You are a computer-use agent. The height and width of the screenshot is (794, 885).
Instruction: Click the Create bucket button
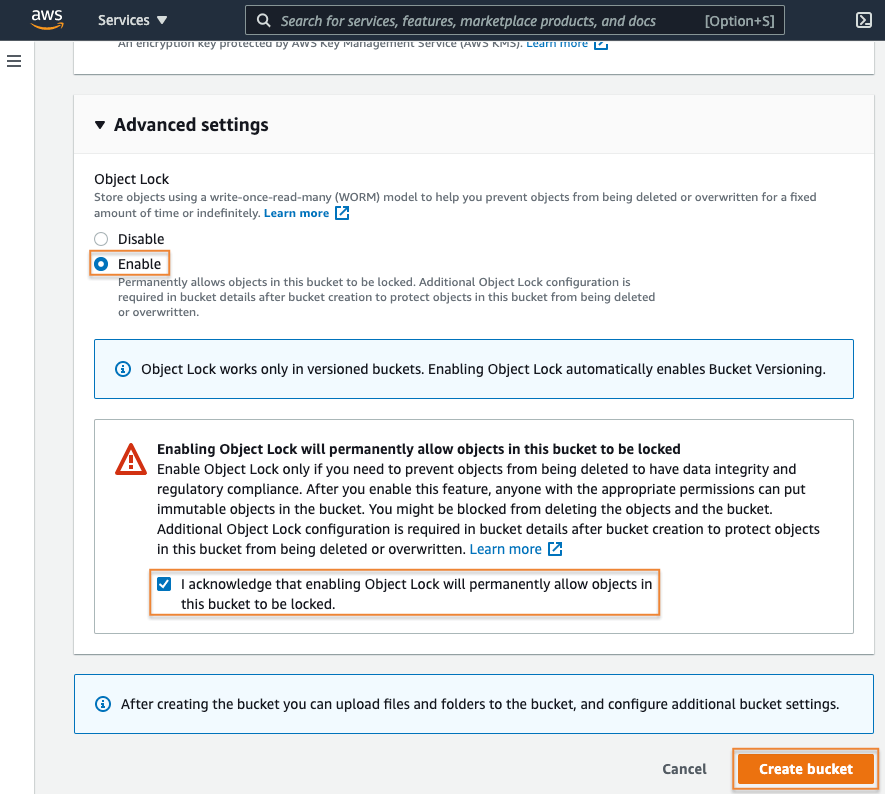[805, 768]
